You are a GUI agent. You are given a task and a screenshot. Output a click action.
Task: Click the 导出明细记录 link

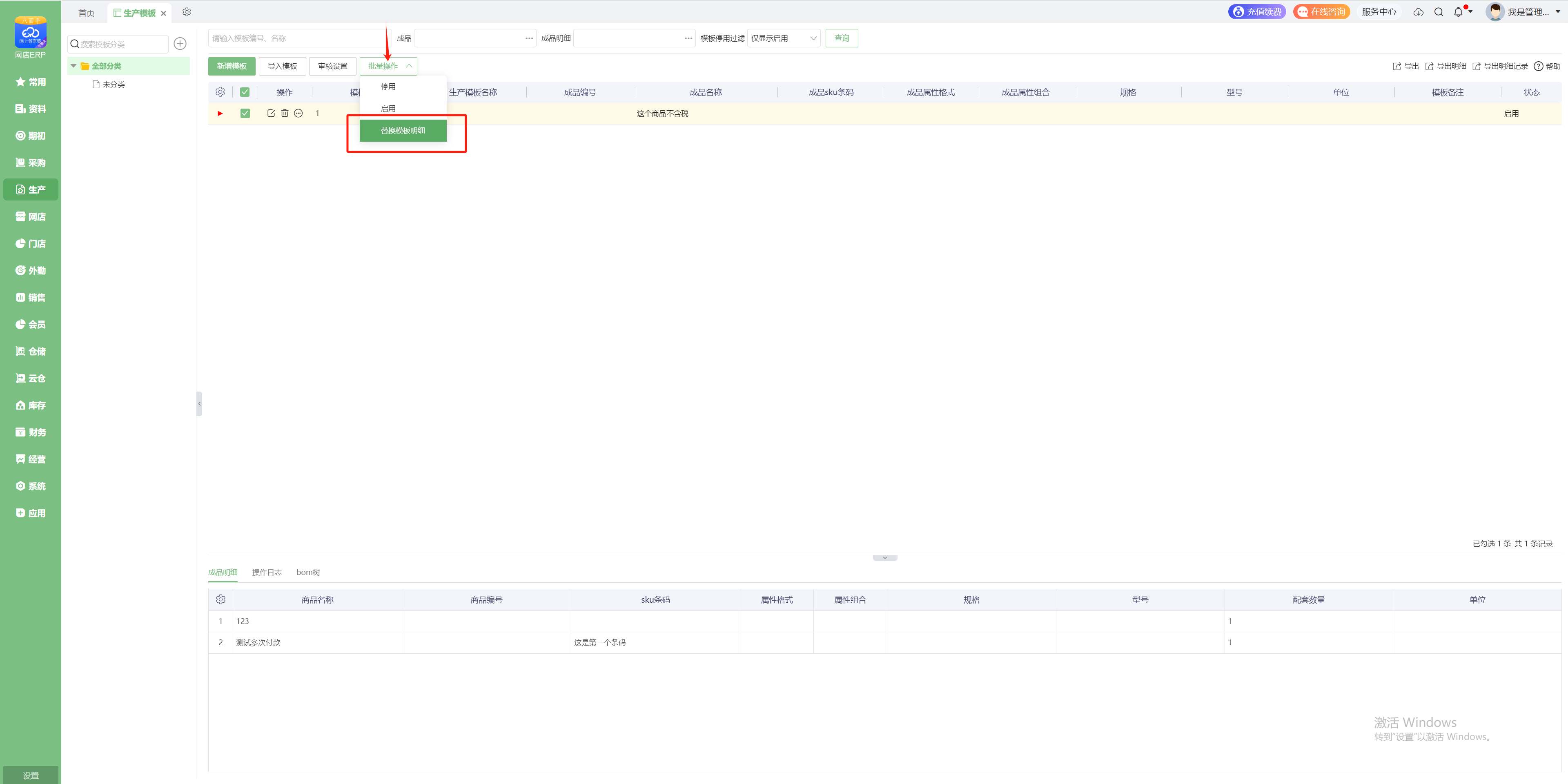[x=1500, y=66]
